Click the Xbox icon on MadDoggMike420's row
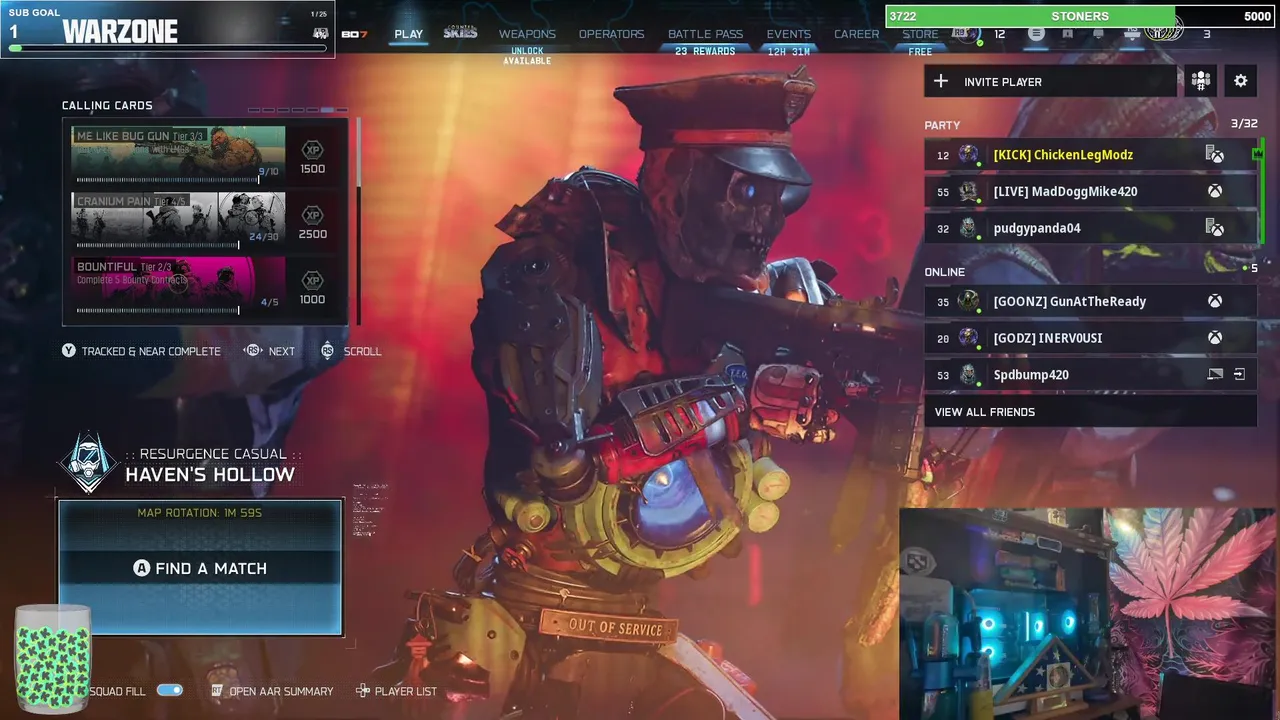 coord(1214,191)
